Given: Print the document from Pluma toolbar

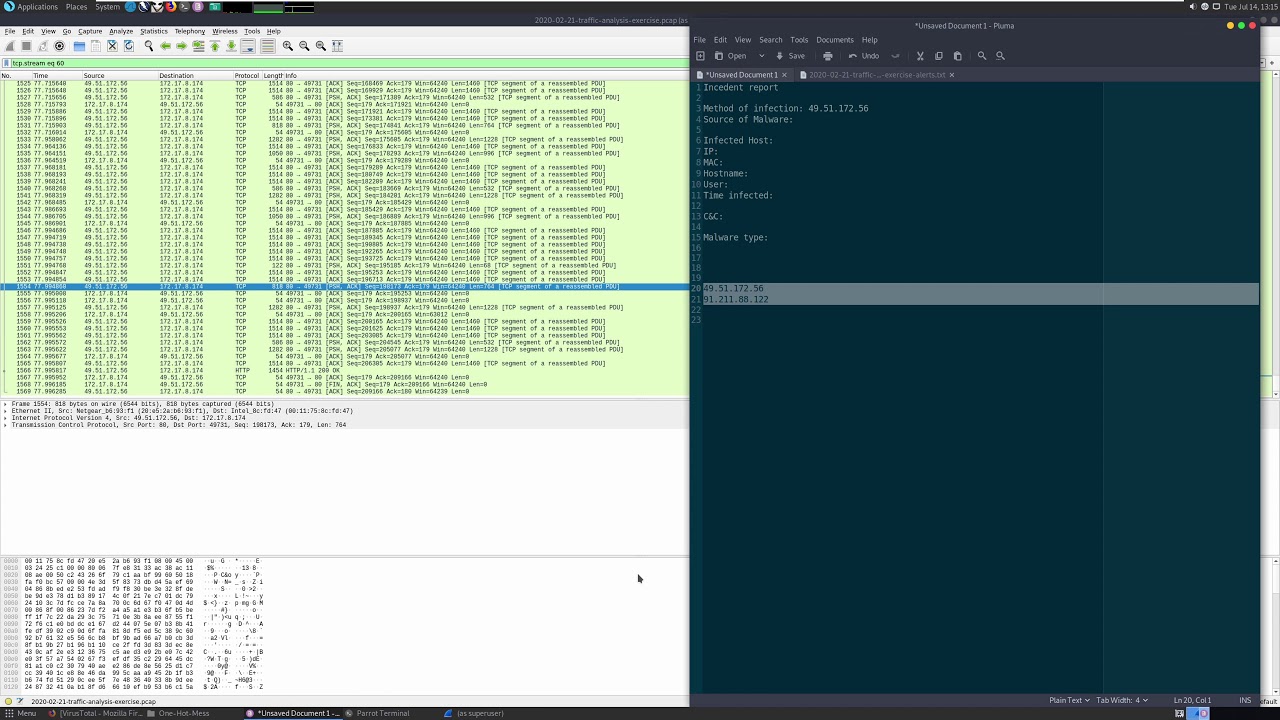Looking at the screenshot, I should (x=827, y=56).
